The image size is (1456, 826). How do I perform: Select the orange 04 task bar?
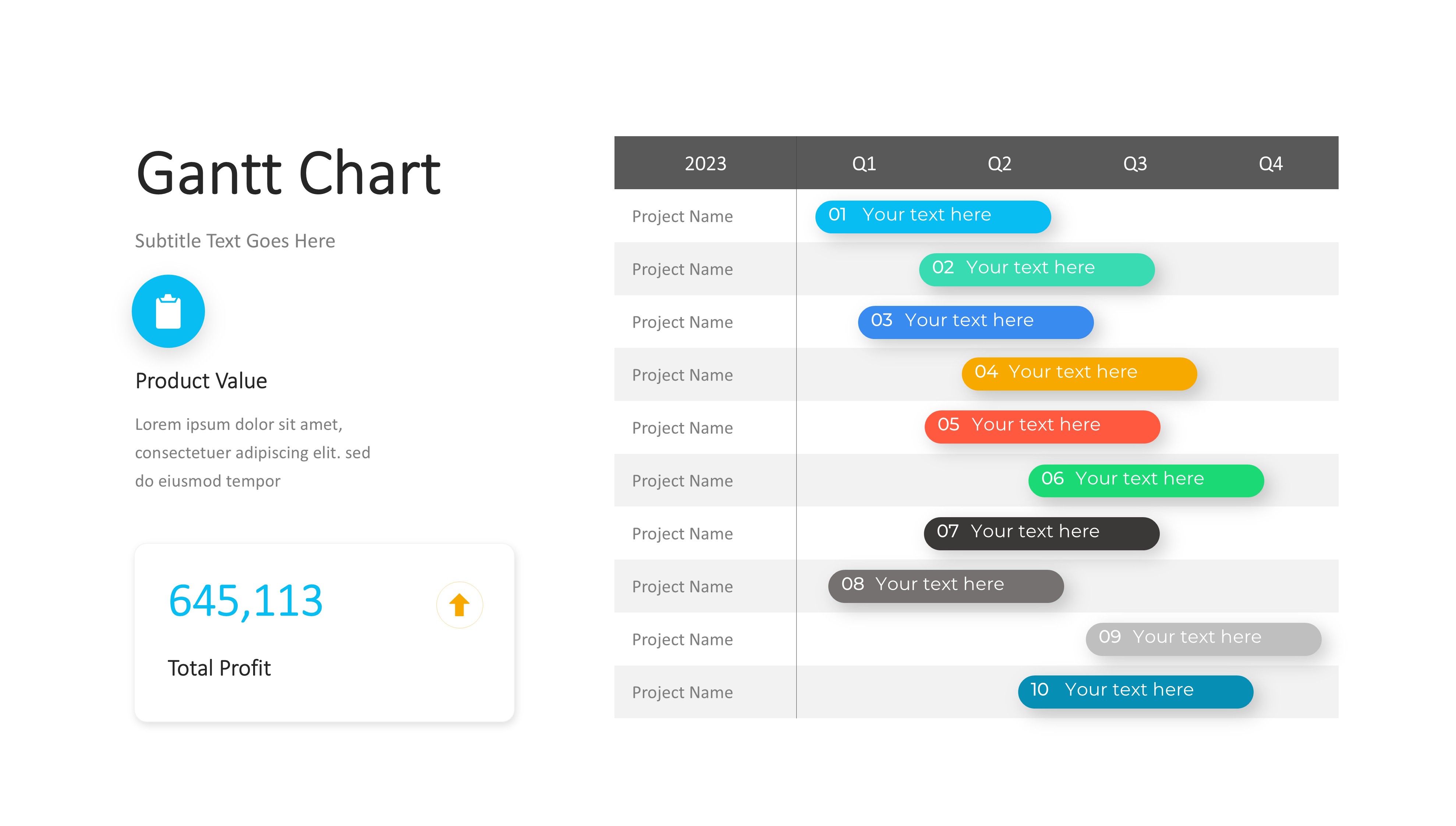pos(1079,373)
